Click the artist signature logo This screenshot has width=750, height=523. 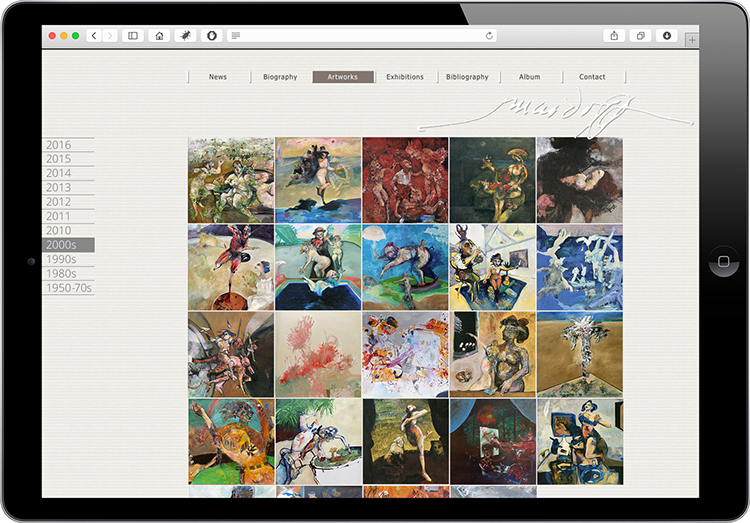point(555,112)
